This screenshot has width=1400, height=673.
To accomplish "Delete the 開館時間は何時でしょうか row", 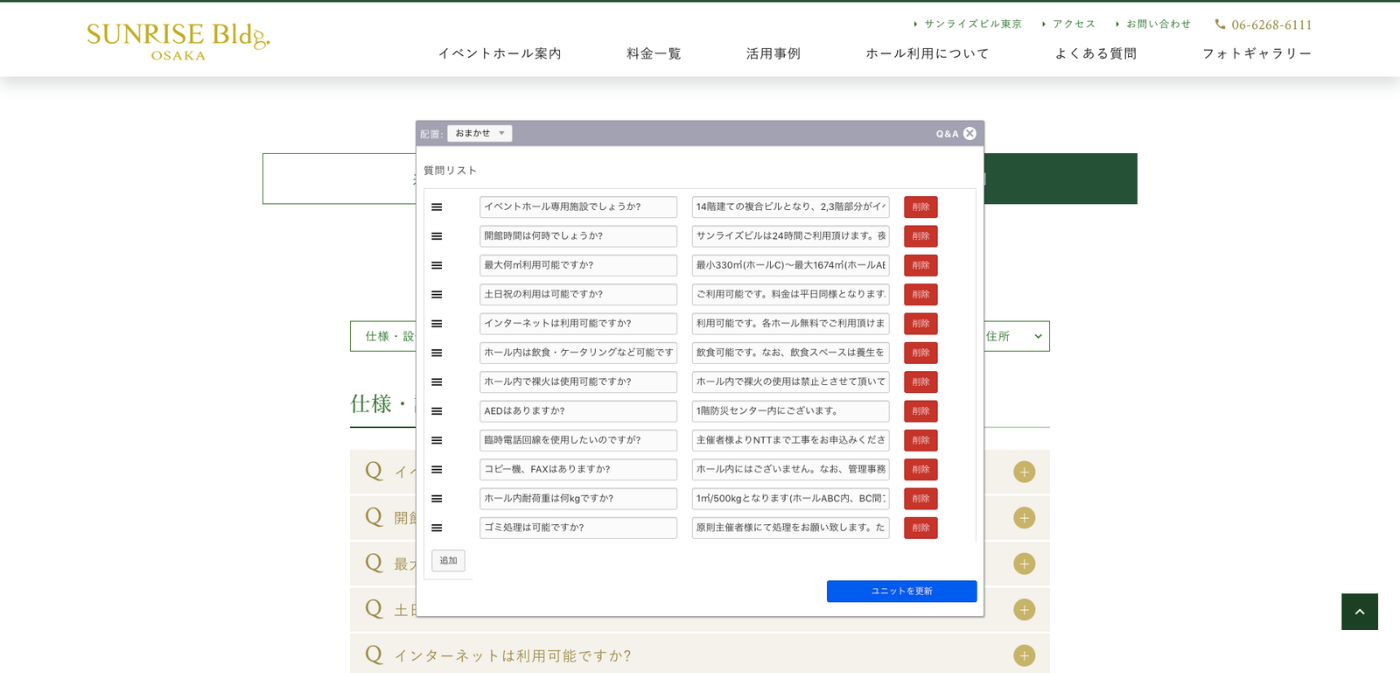I will click(x=920, y=236).
